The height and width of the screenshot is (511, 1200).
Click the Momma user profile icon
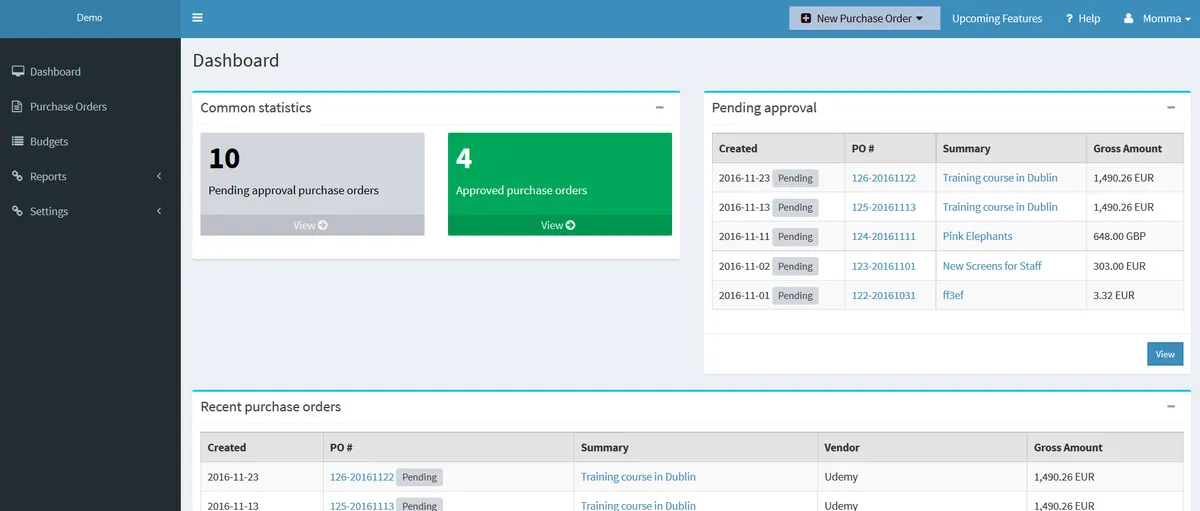1129,19
